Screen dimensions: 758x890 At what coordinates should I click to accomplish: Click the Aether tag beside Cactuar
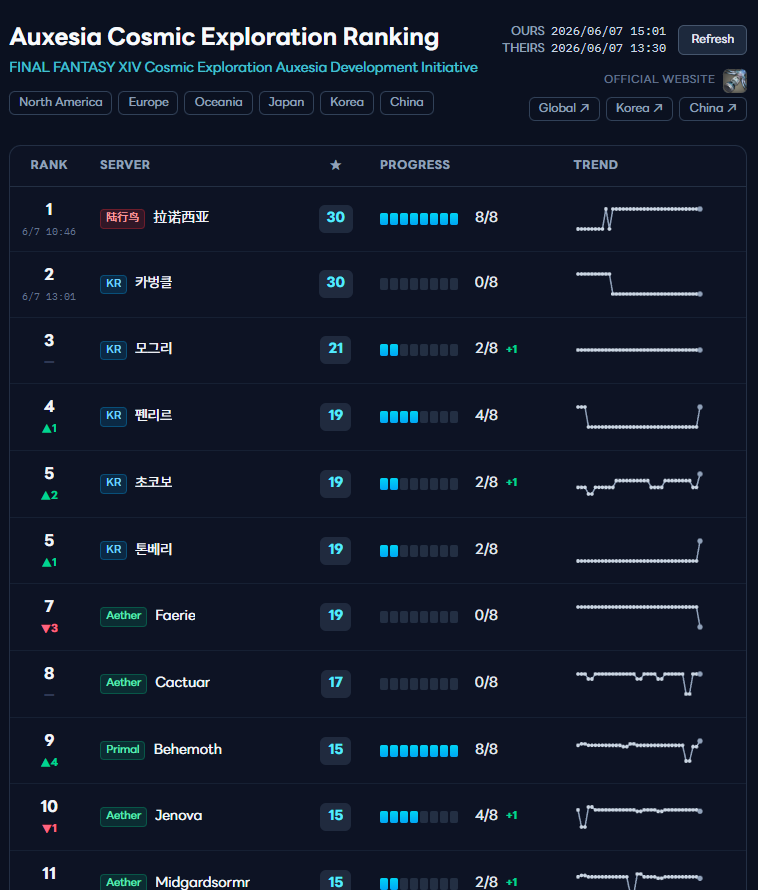tap(123, 683)
